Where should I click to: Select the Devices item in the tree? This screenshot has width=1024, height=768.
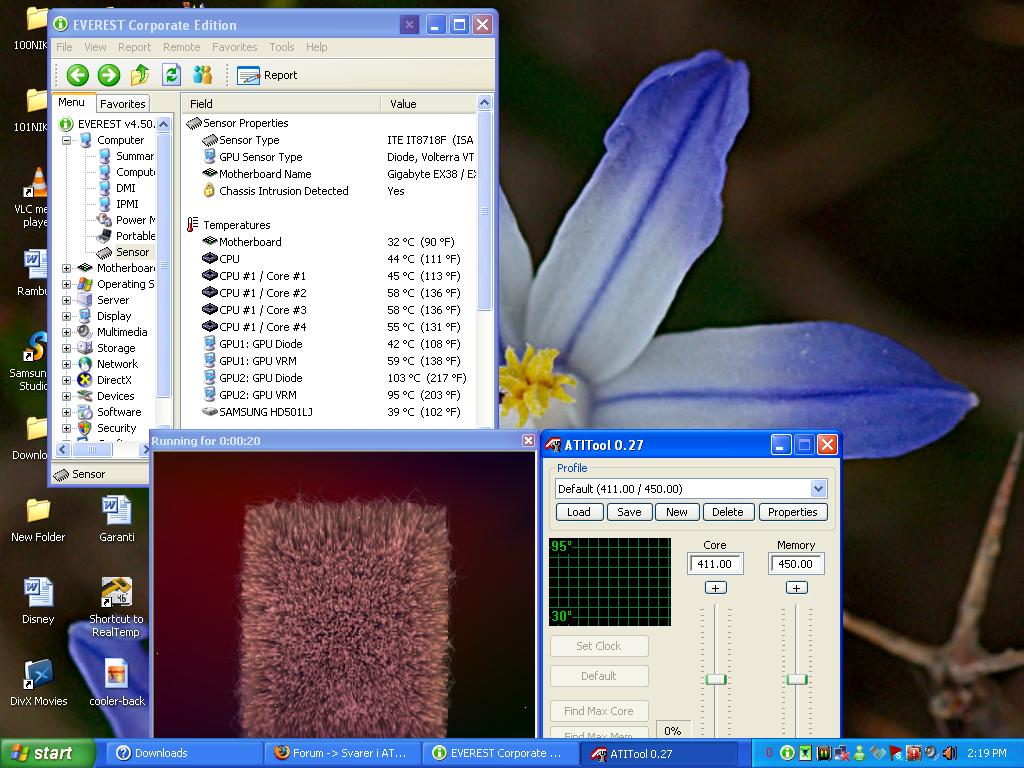click(x=116, y=396)
